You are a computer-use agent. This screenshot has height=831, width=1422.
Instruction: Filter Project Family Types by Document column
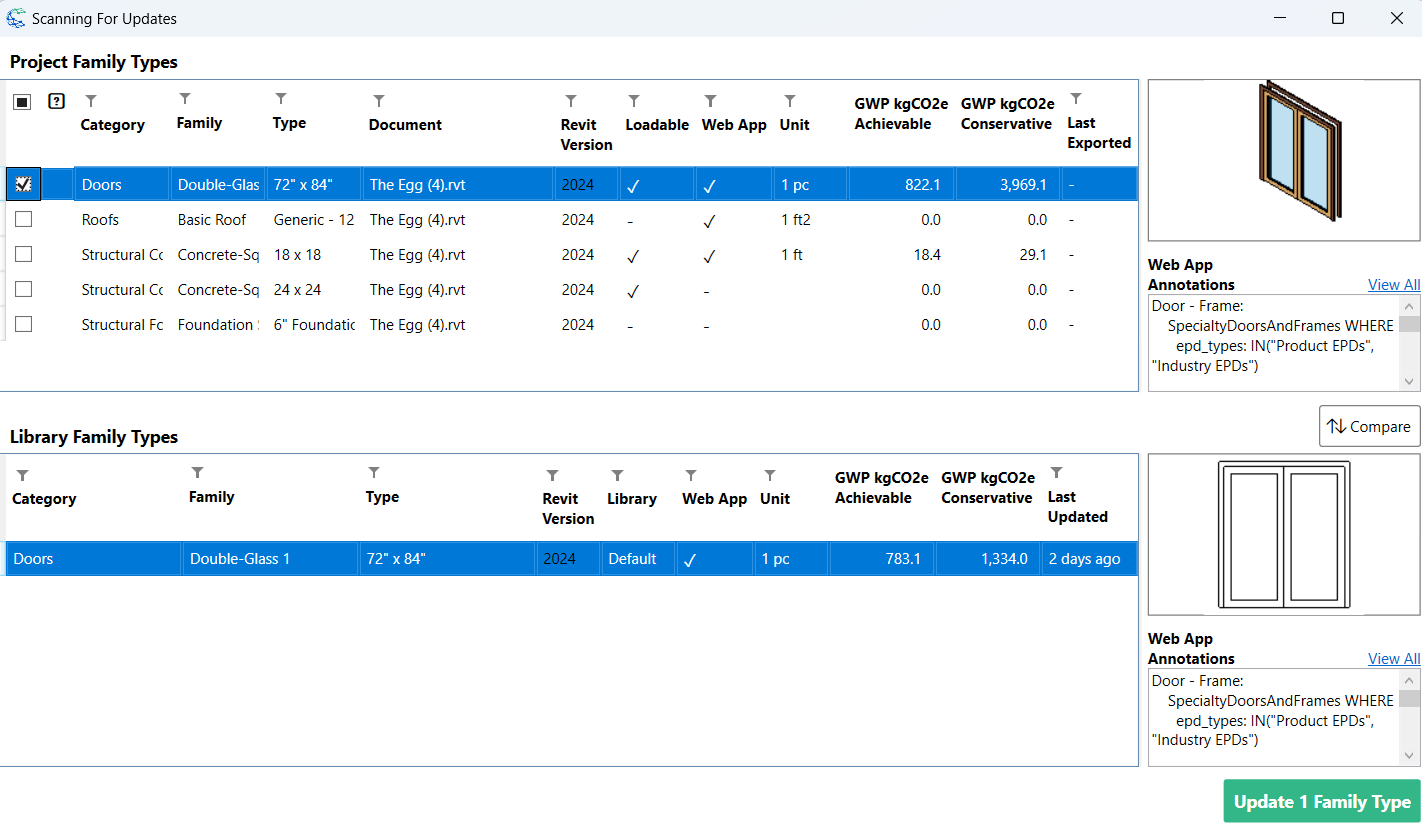[x=379, y=101]
